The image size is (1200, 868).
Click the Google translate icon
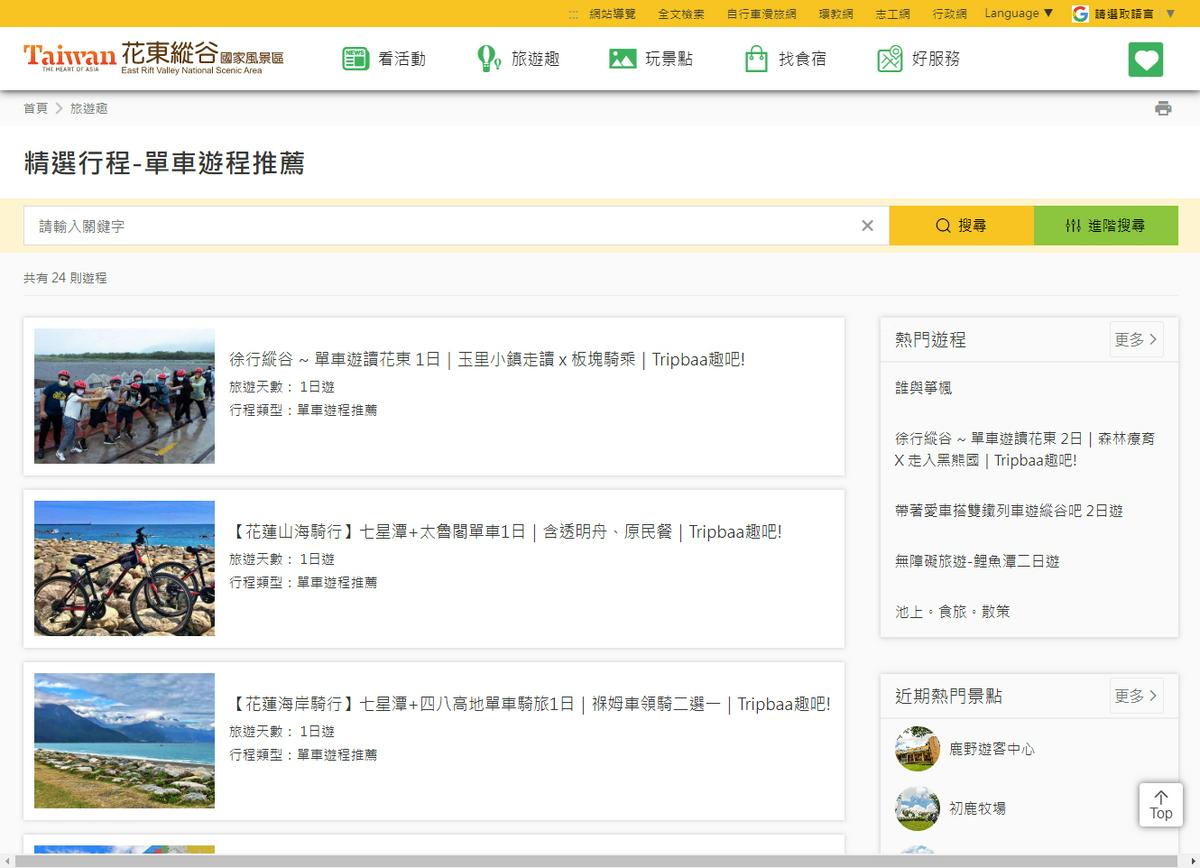pos(1080,13)
